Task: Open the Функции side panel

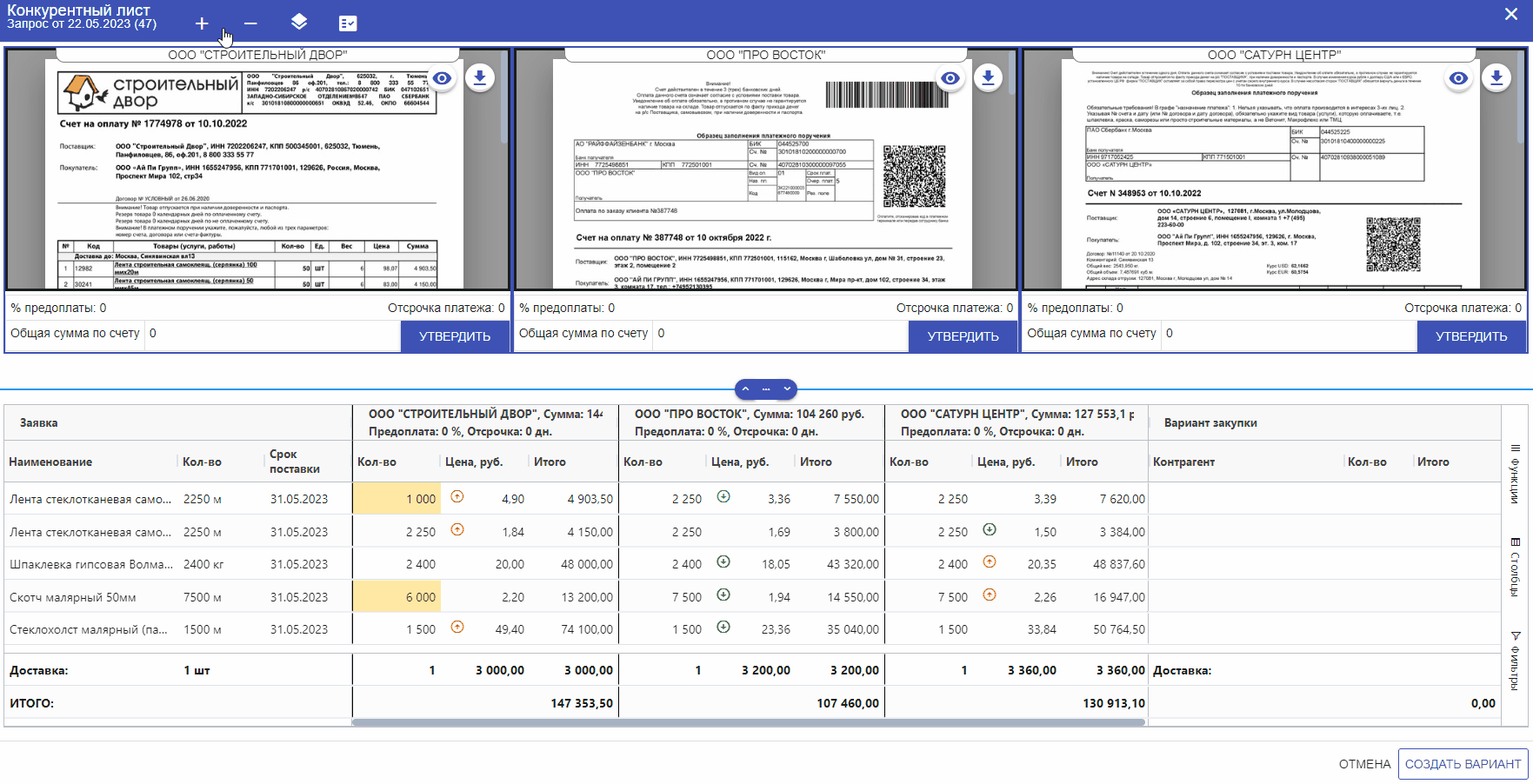Action: [1515, 475]
